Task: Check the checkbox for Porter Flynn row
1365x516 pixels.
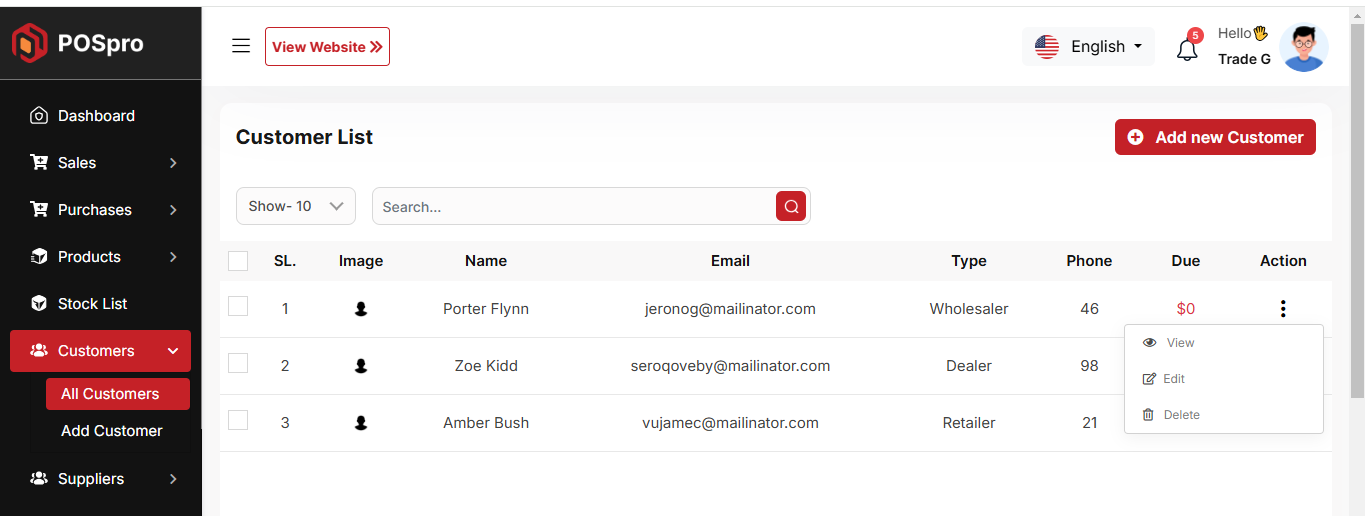Action: pyautogui.click(x=238, y=307)
